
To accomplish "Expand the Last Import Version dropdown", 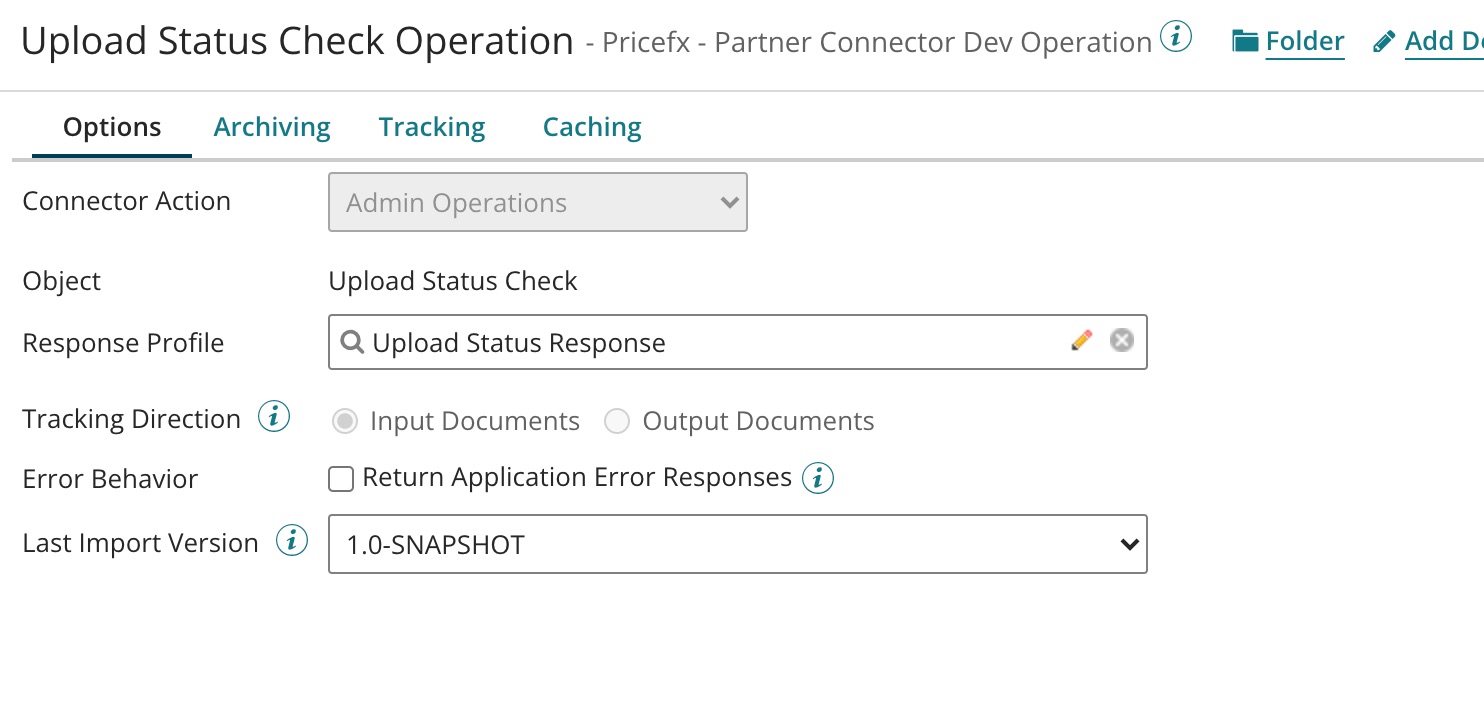I will tap(737, 544).
